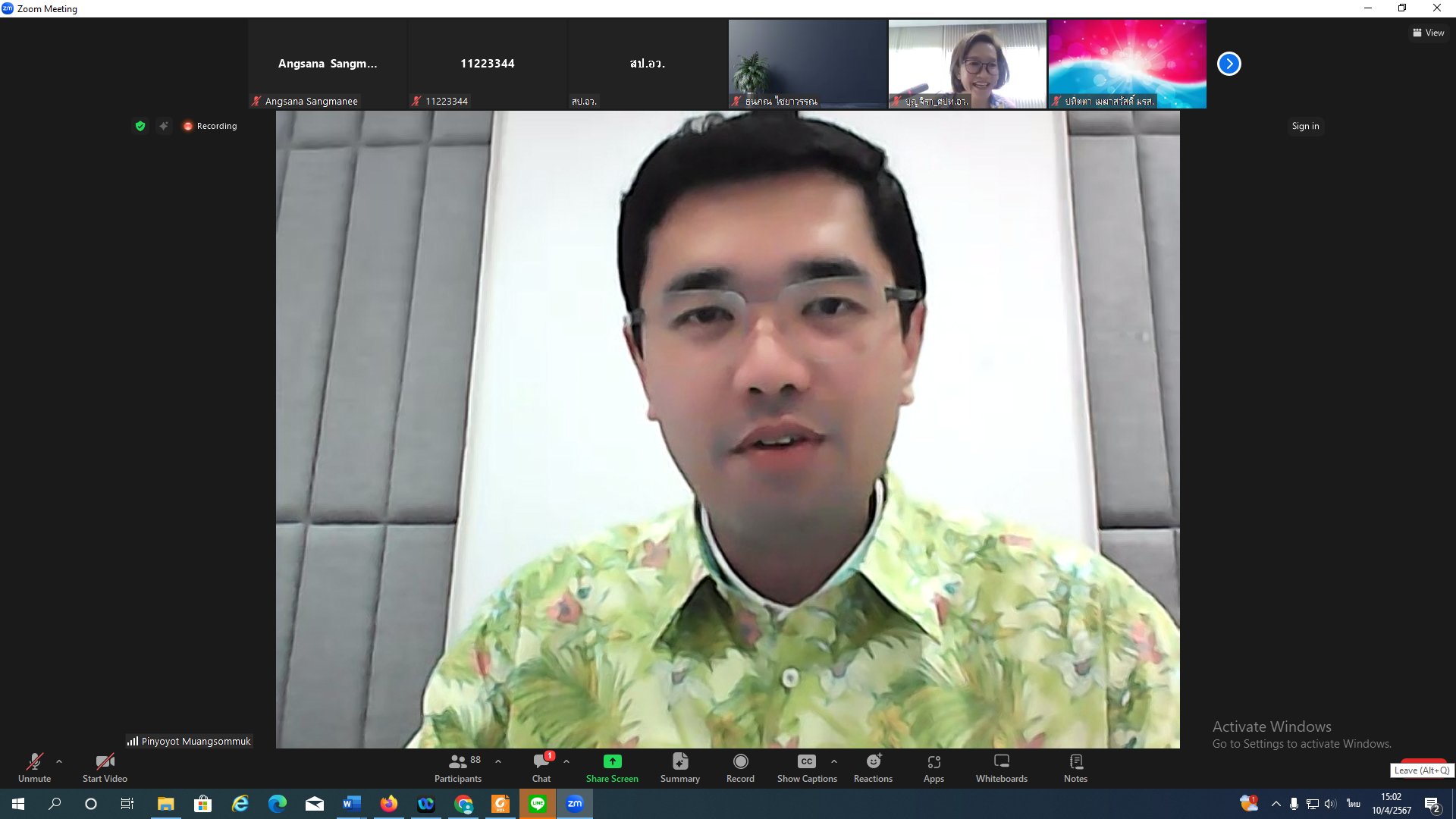Image resolution: width=1456 pixels, height=819 pixels.
Task: Click the Share Screen button
Action: pyautogui.click(x=612, y=767)
